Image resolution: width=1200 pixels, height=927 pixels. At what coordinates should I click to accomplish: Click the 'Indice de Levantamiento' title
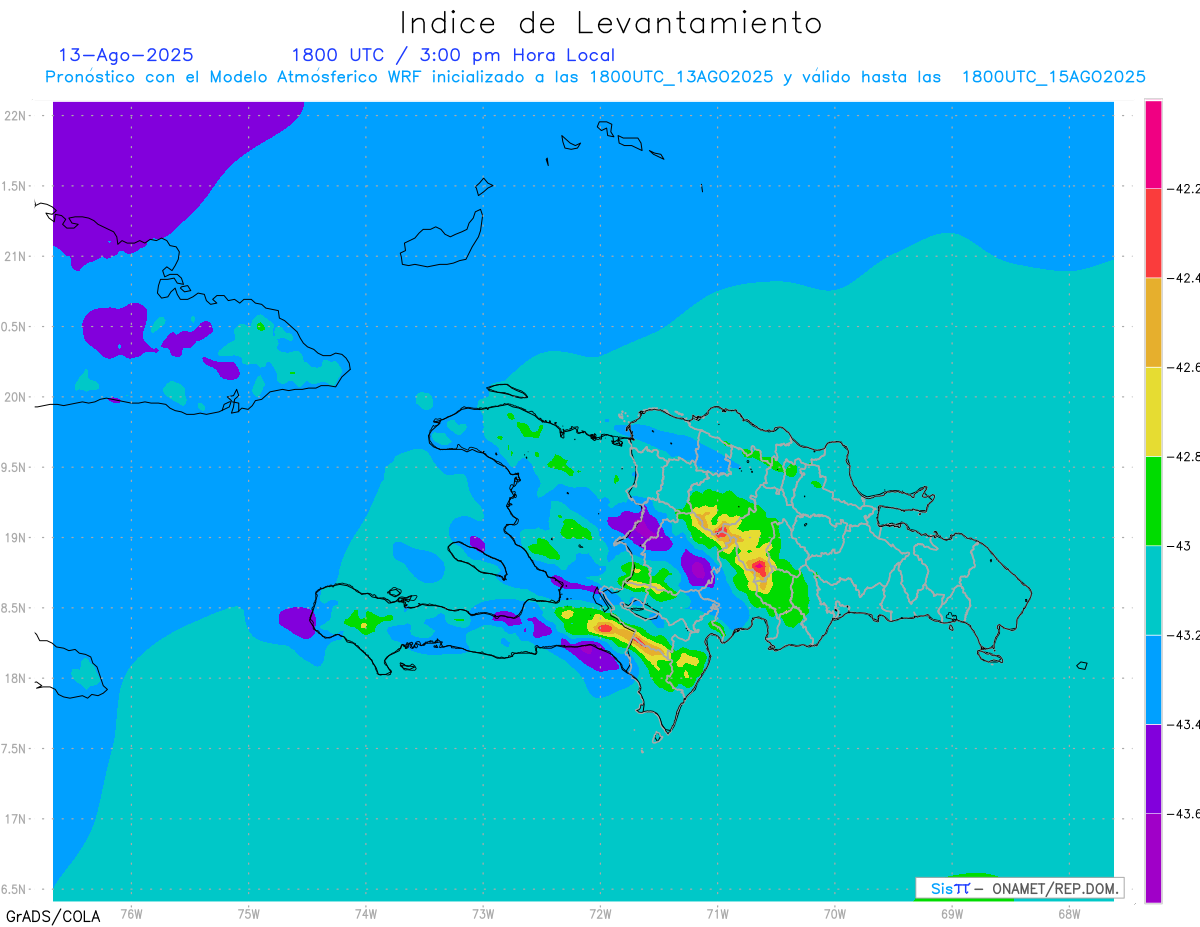coord(611,22)
